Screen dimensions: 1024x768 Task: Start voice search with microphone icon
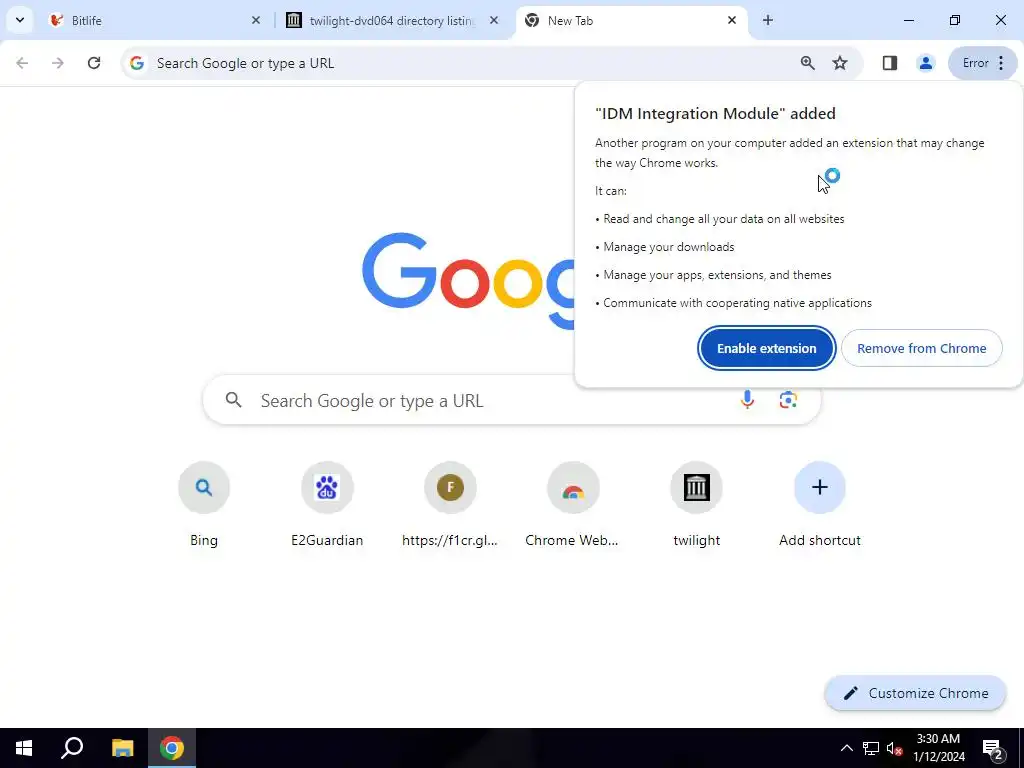(x=748, y=400)
